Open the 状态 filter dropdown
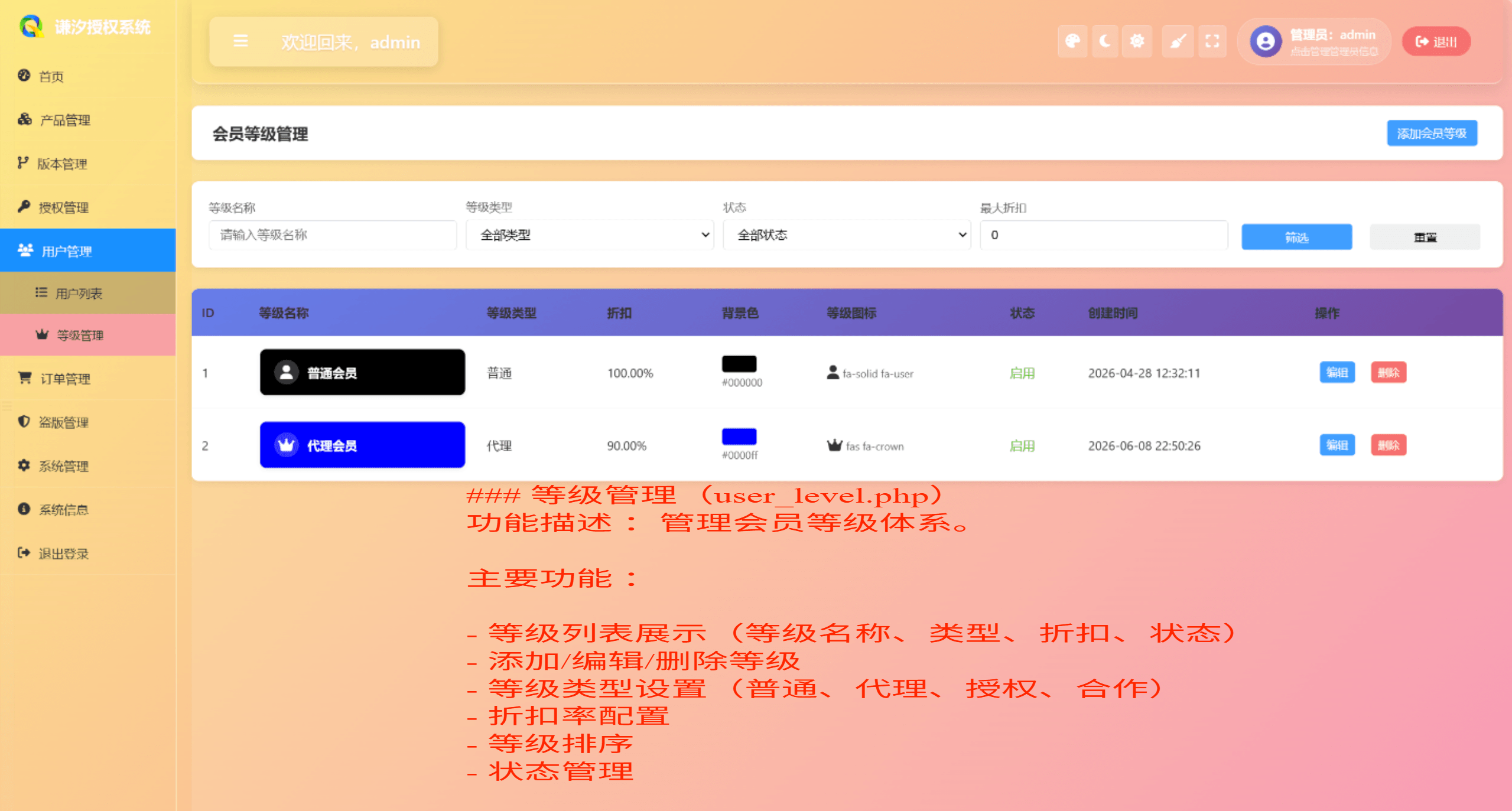This screenshot has width=1512, height=811. point(847,235)
